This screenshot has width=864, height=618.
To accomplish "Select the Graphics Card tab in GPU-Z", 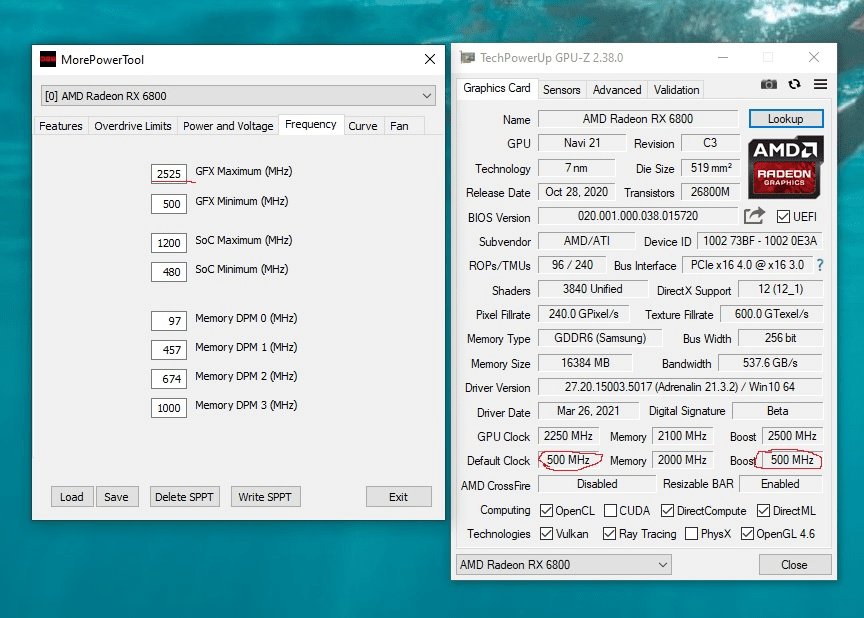I will pos(496,88).
